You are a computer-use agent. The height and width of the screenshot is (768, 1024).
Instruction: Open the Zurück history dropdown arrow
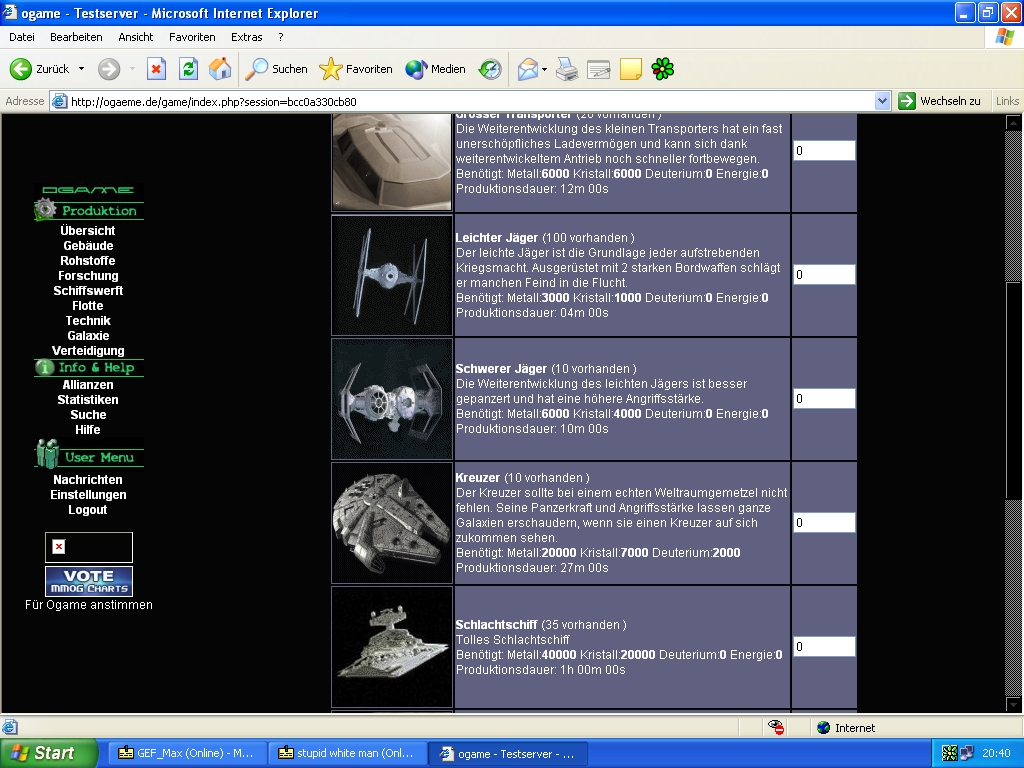(82, 69)
